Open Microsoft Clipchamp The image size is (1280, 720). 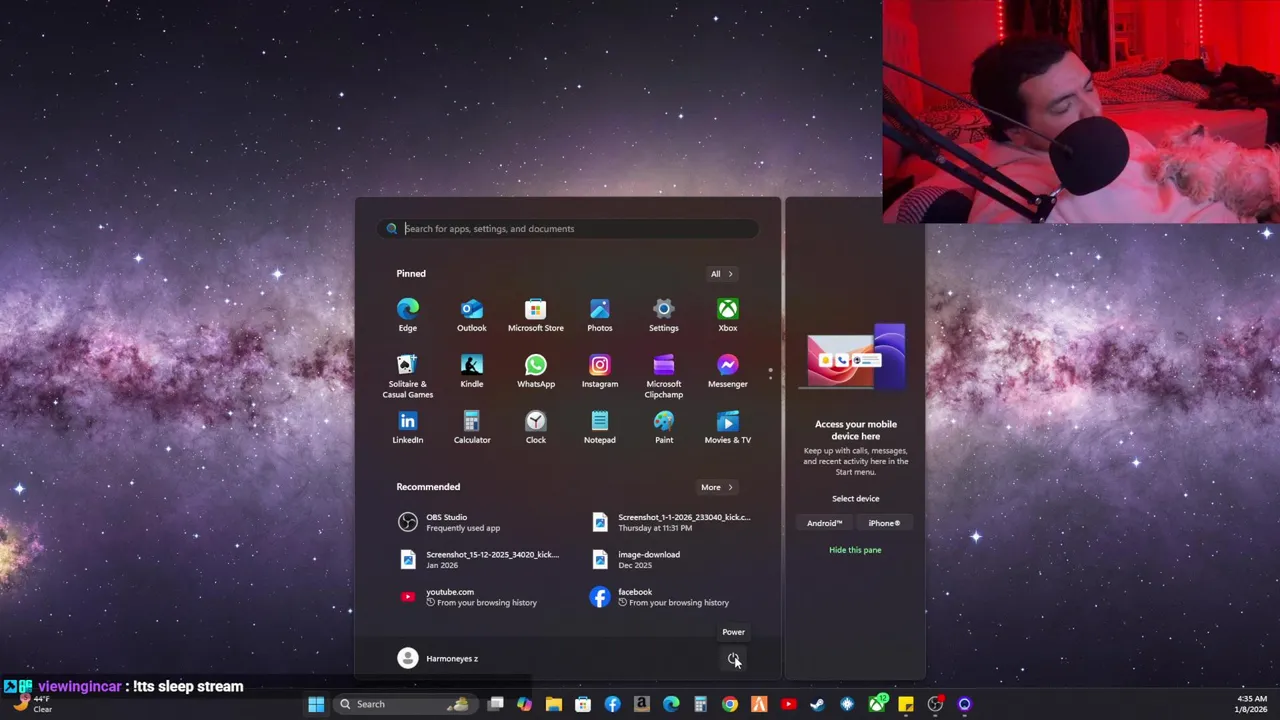click(x=664, y=376)
